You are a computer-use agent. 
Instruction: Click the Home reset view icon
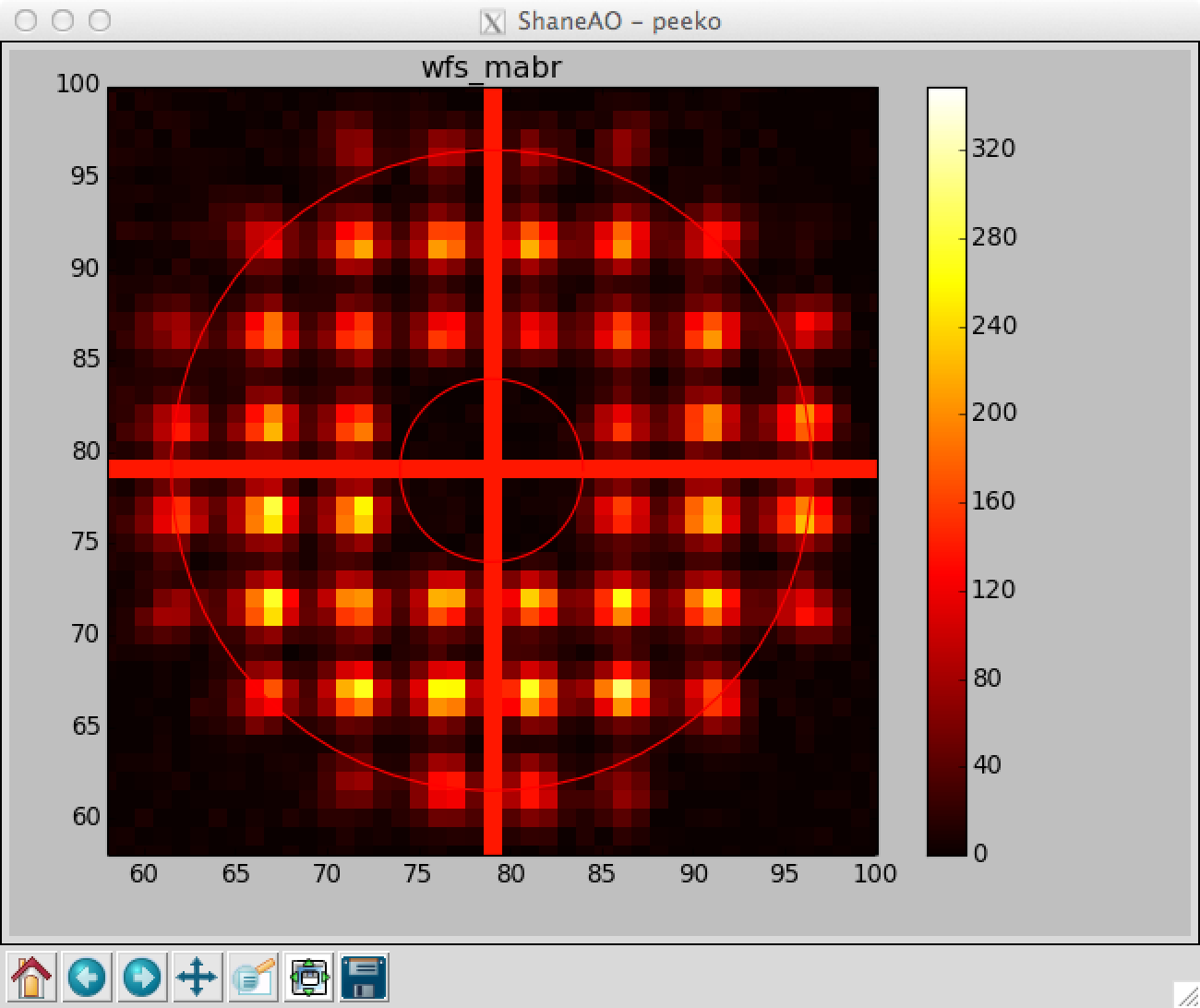31,977
